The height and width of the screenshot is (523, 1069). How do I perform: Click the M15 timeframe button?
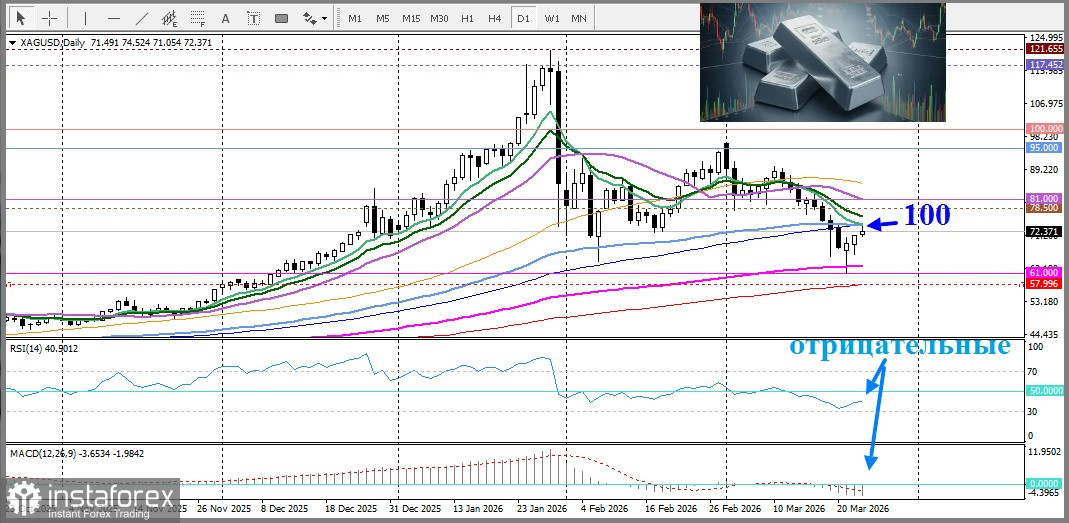point(411,18)
